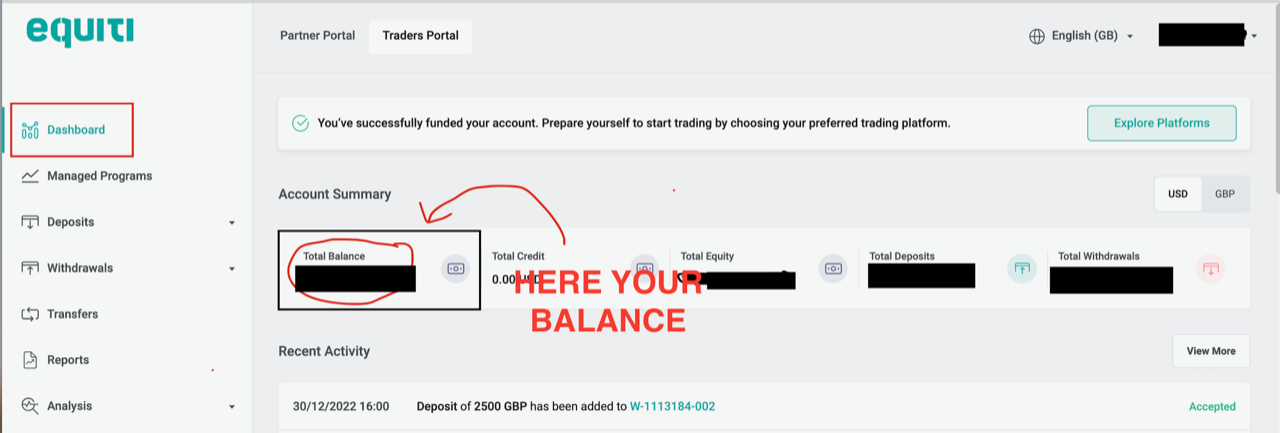Click the Total Withdrawals red icon
The height and width of the screenshot is (433, 1280).
pos(1210,268)
